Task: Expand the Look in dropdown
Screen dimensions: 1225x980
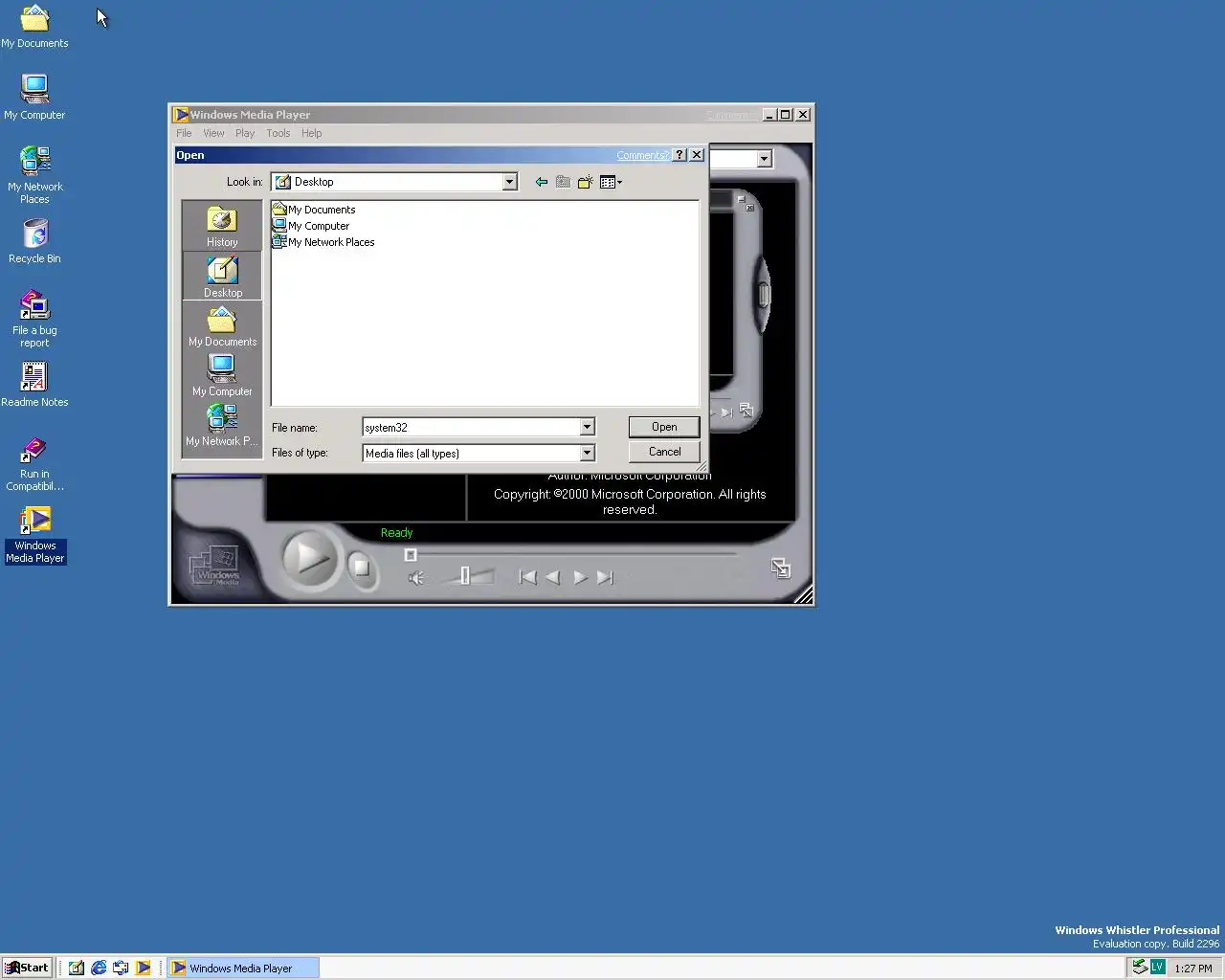Action: 509,182
